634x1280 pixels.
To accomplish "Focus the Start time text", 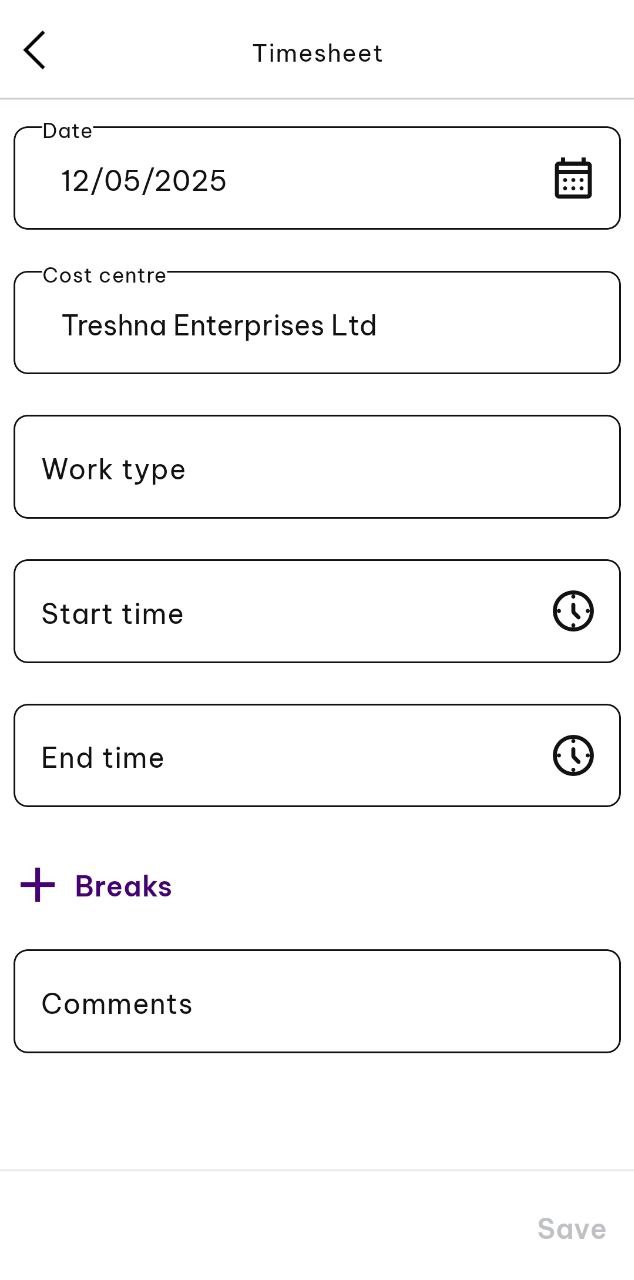I will 112,614.
